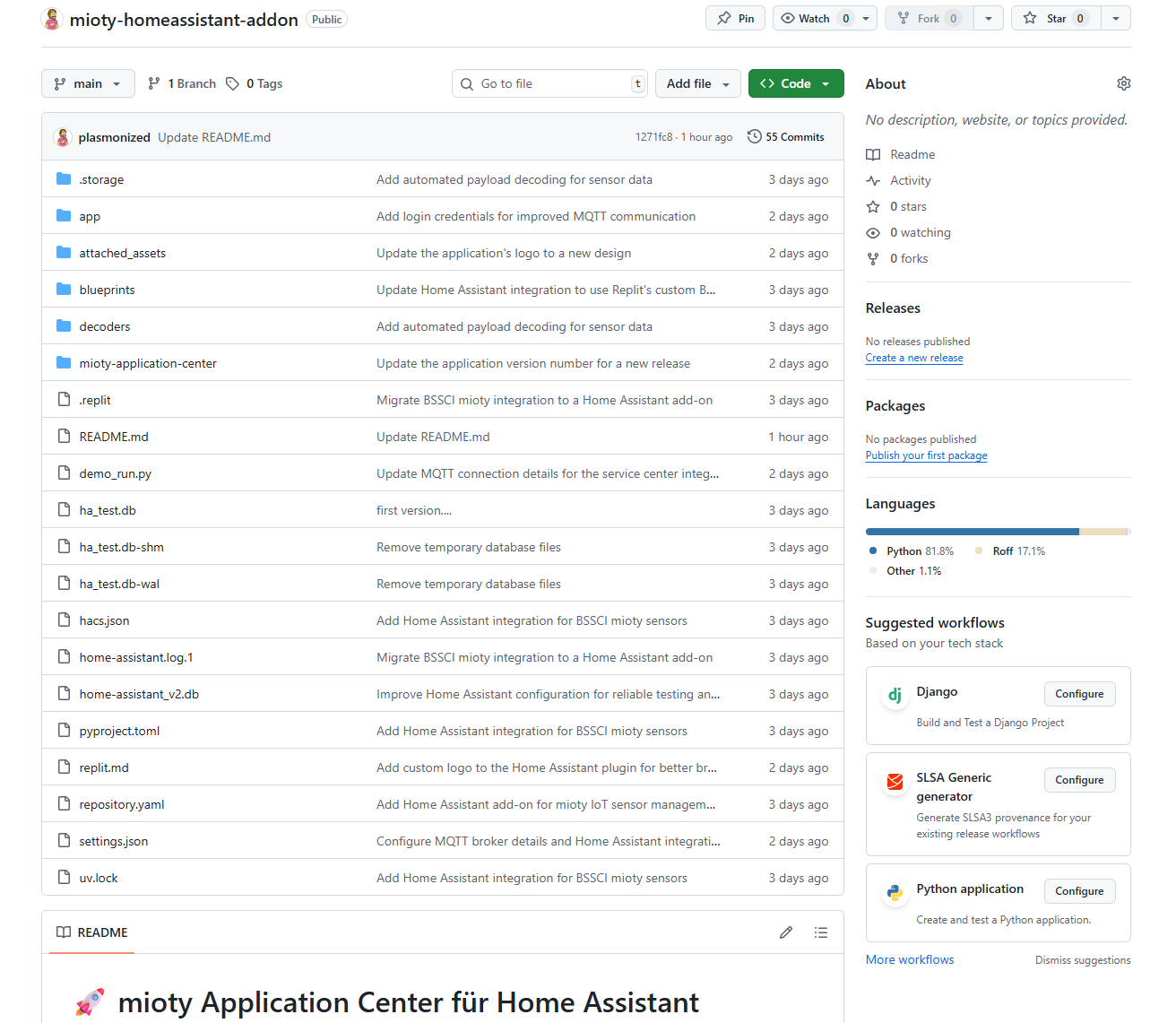Click the SLSA Generic generator logo
The height and width of the screenshot is (1023, 1176).
pyautogui.click(x=895, y=781)
